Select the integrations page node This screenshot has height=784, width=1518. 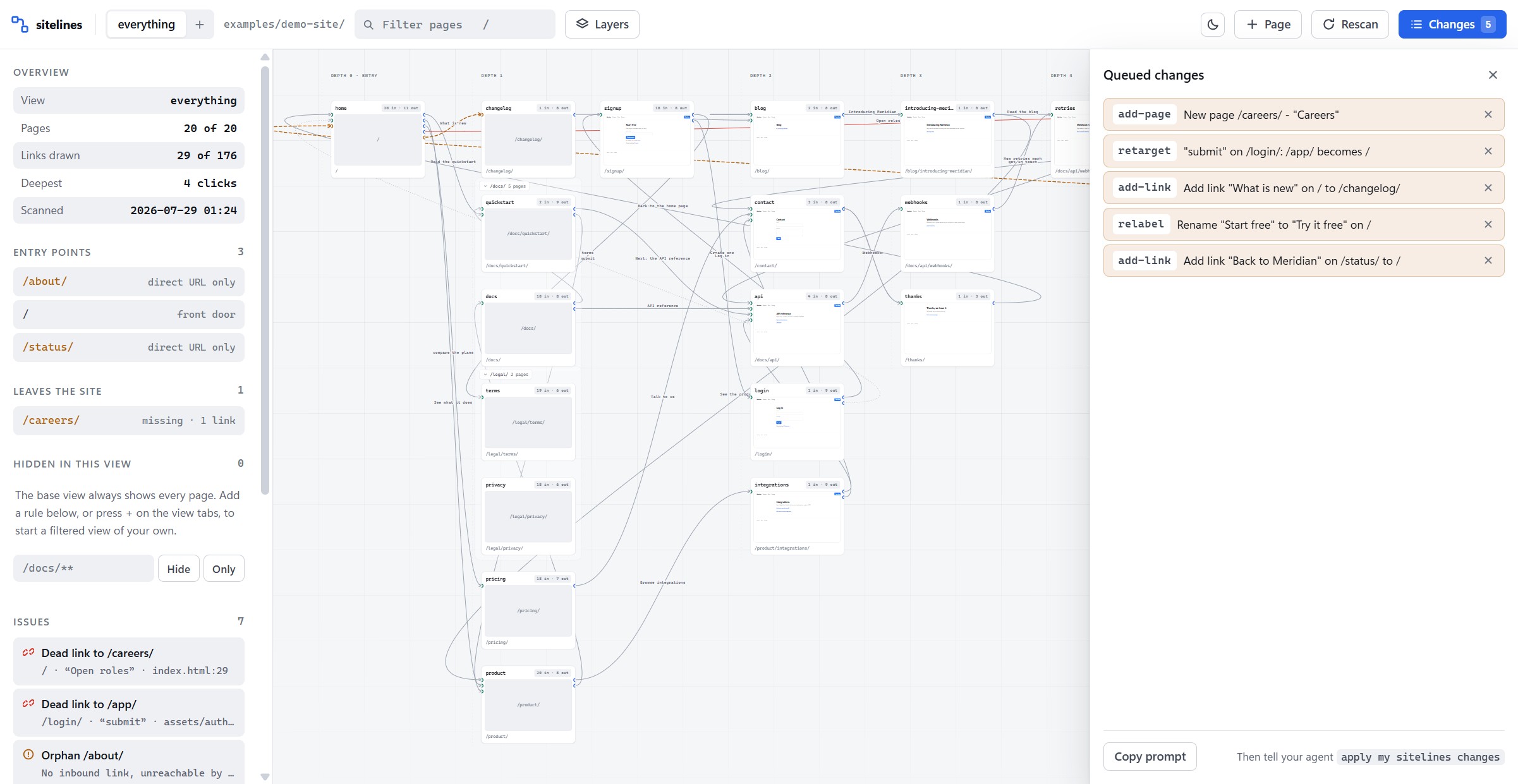click(797, 516)
